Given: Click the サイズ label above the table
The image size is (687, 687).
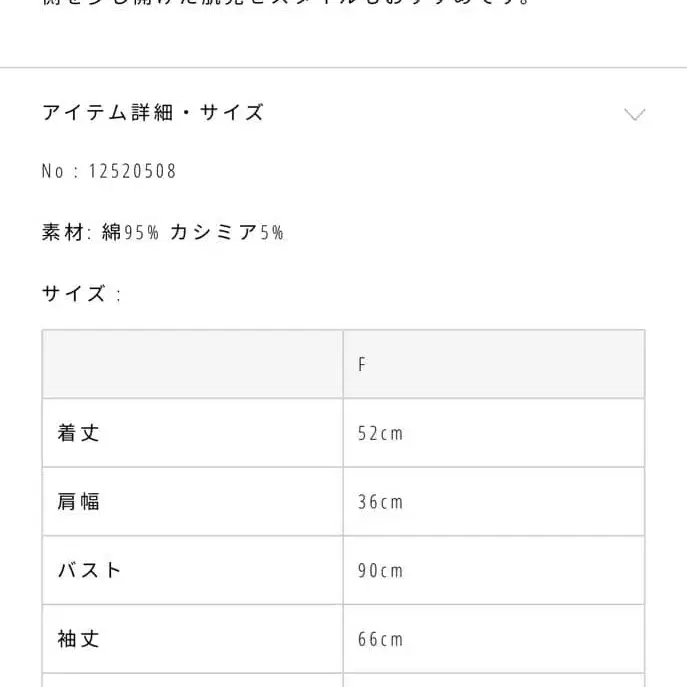Looking at the screenshot, I should [75, 294].
